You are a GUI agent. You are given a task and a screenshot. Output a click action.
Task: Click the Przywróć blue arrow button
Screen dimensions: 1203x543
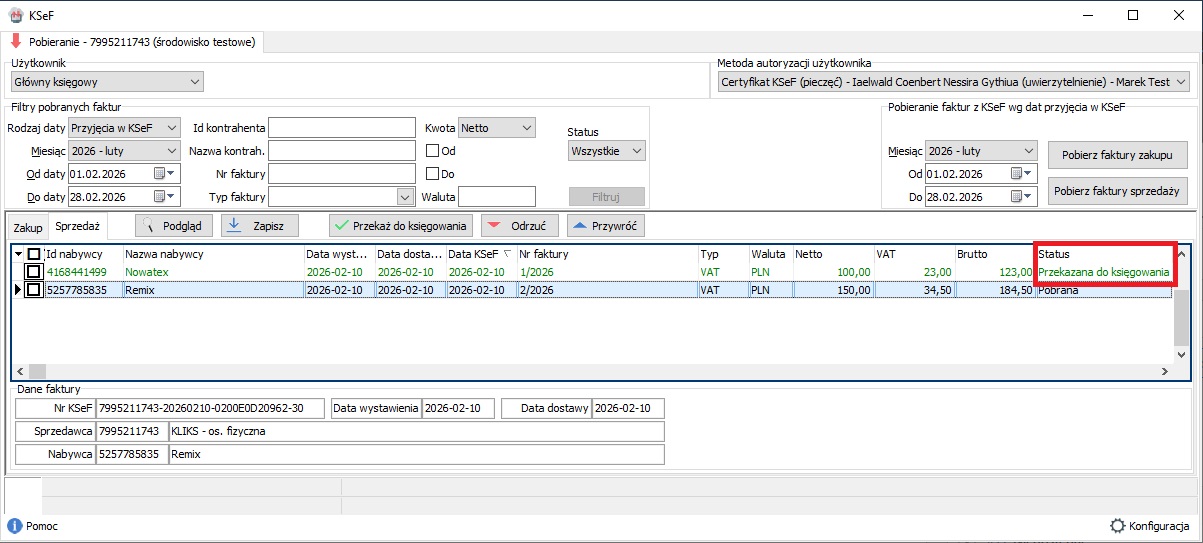coord(605,226)
